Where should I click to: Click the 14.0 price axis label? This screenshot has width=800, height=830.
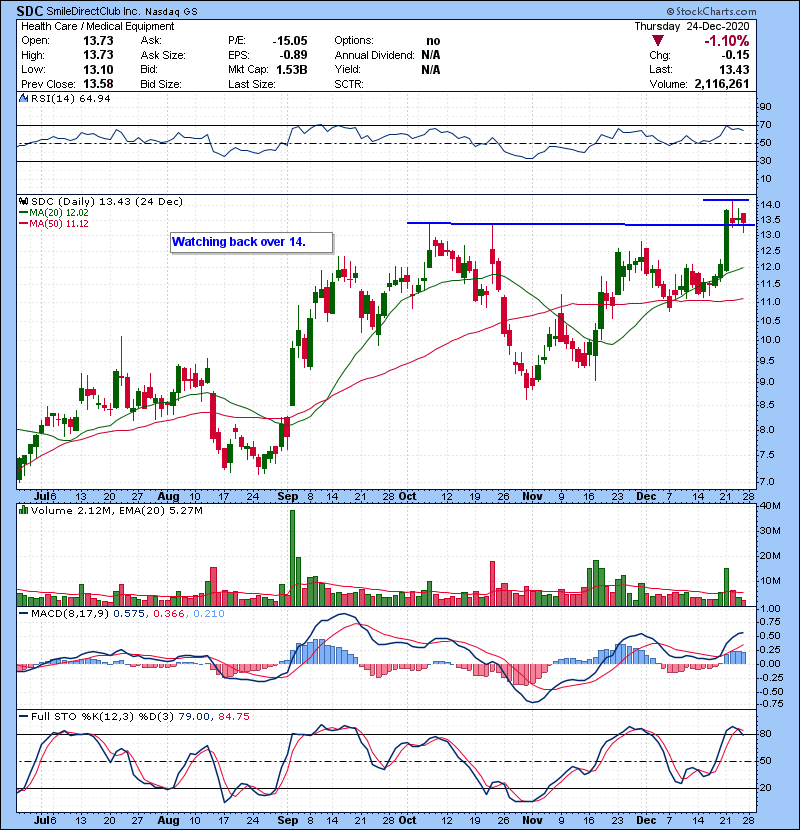pyautogui.click(x=770, y=205)
